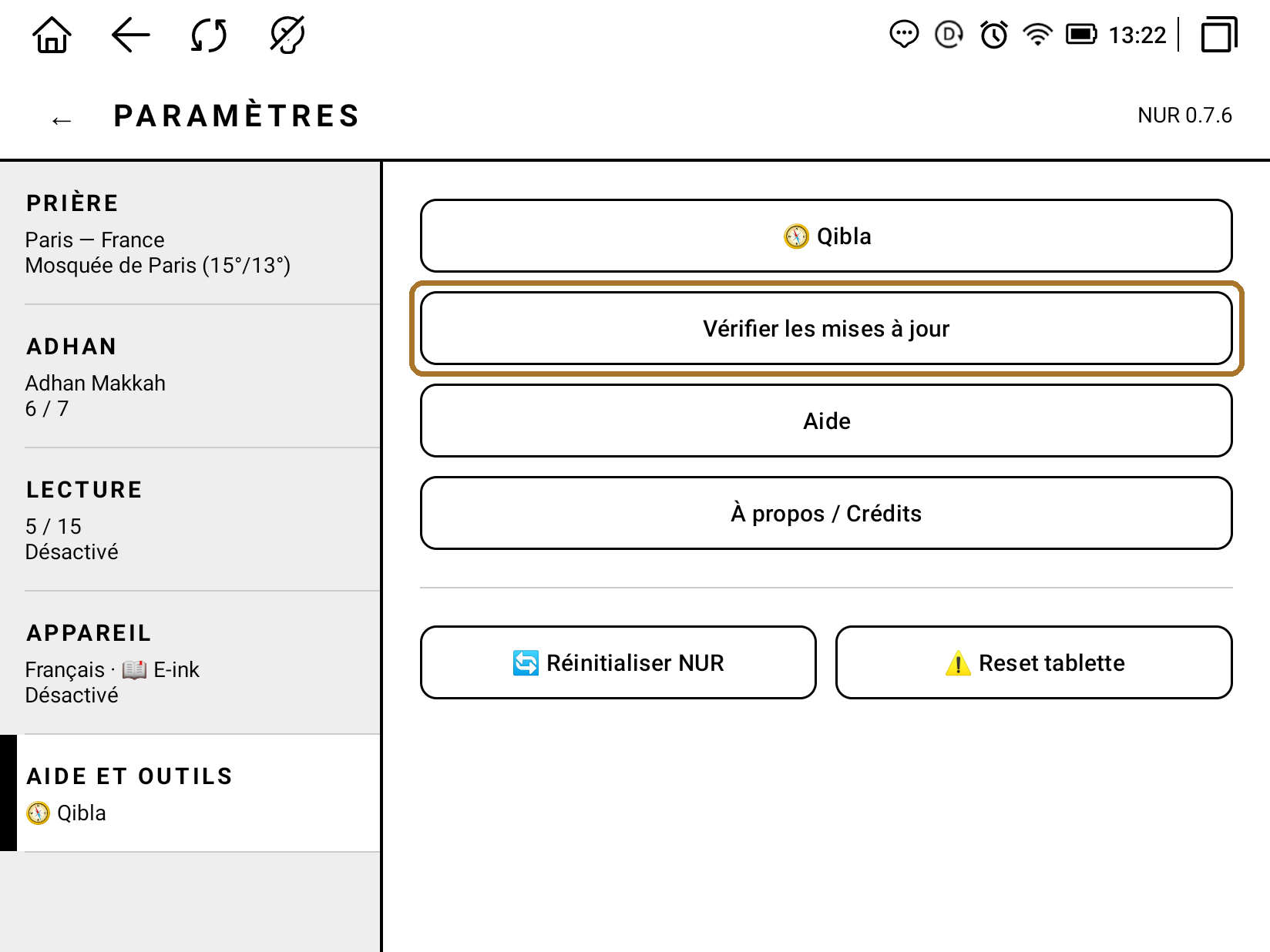Check the battery status icon

point(1081,35)
